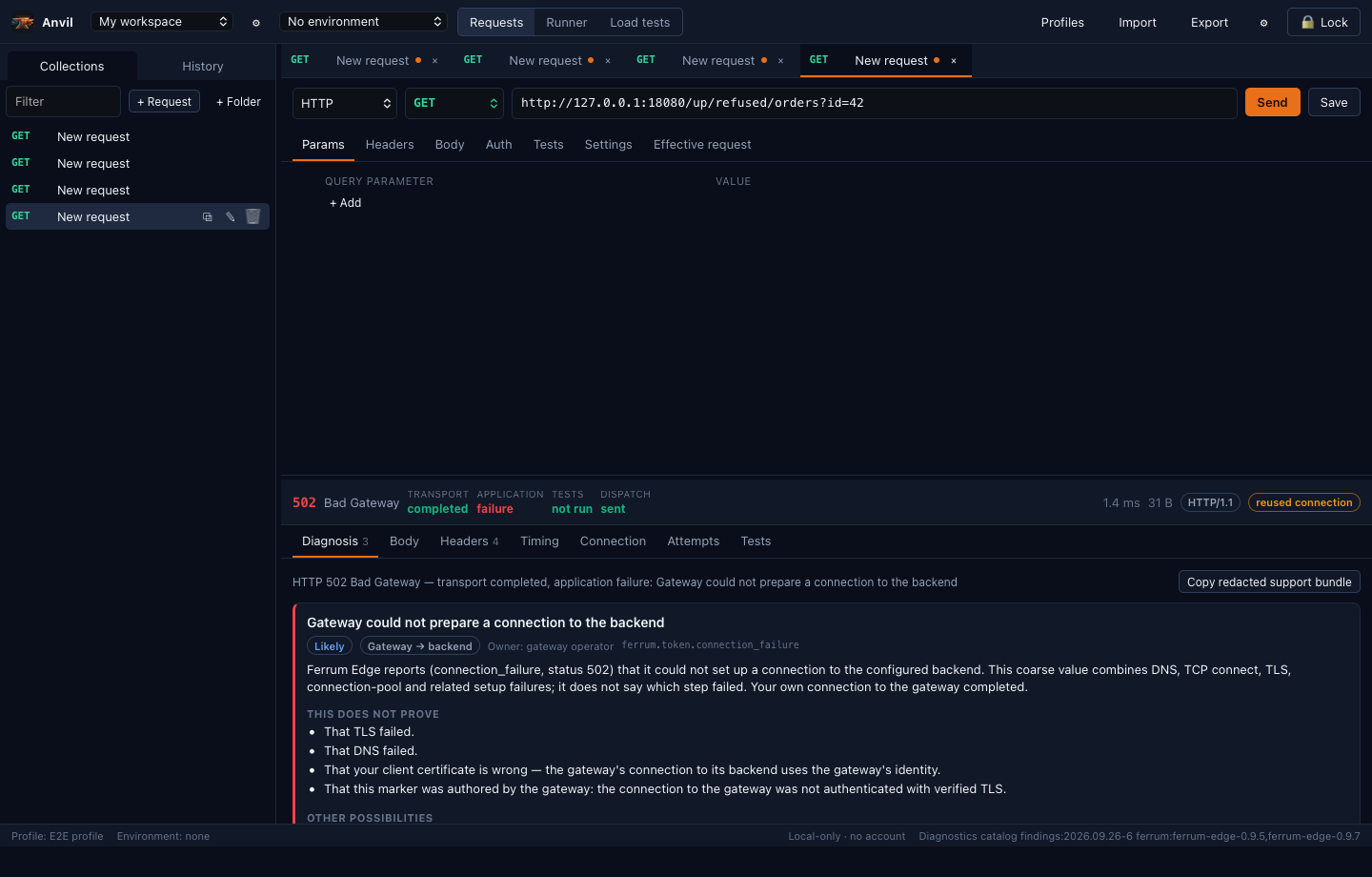Click the Gateway → backend badge
Screen dimensions: 1372x877
(420, 646)
